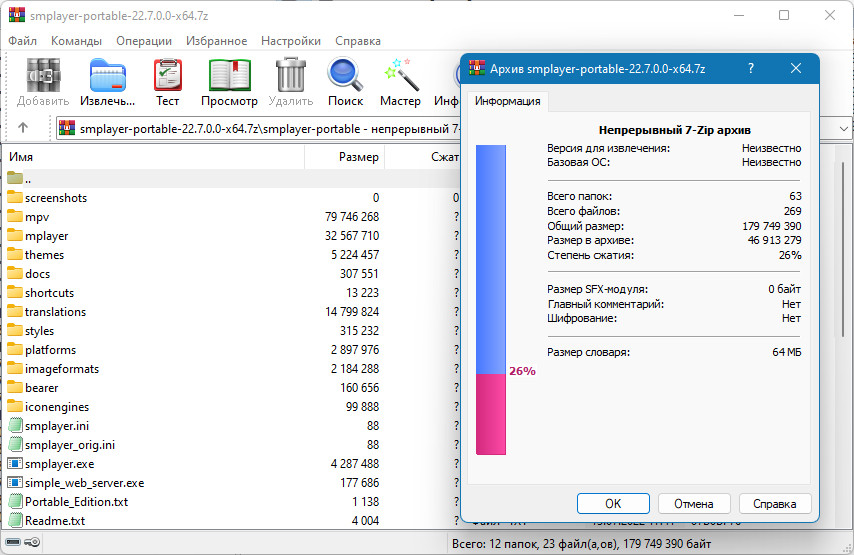Select the platforms folder row
Image resolution: width=854 pixels, height=555 pixels.
[231, 350]
